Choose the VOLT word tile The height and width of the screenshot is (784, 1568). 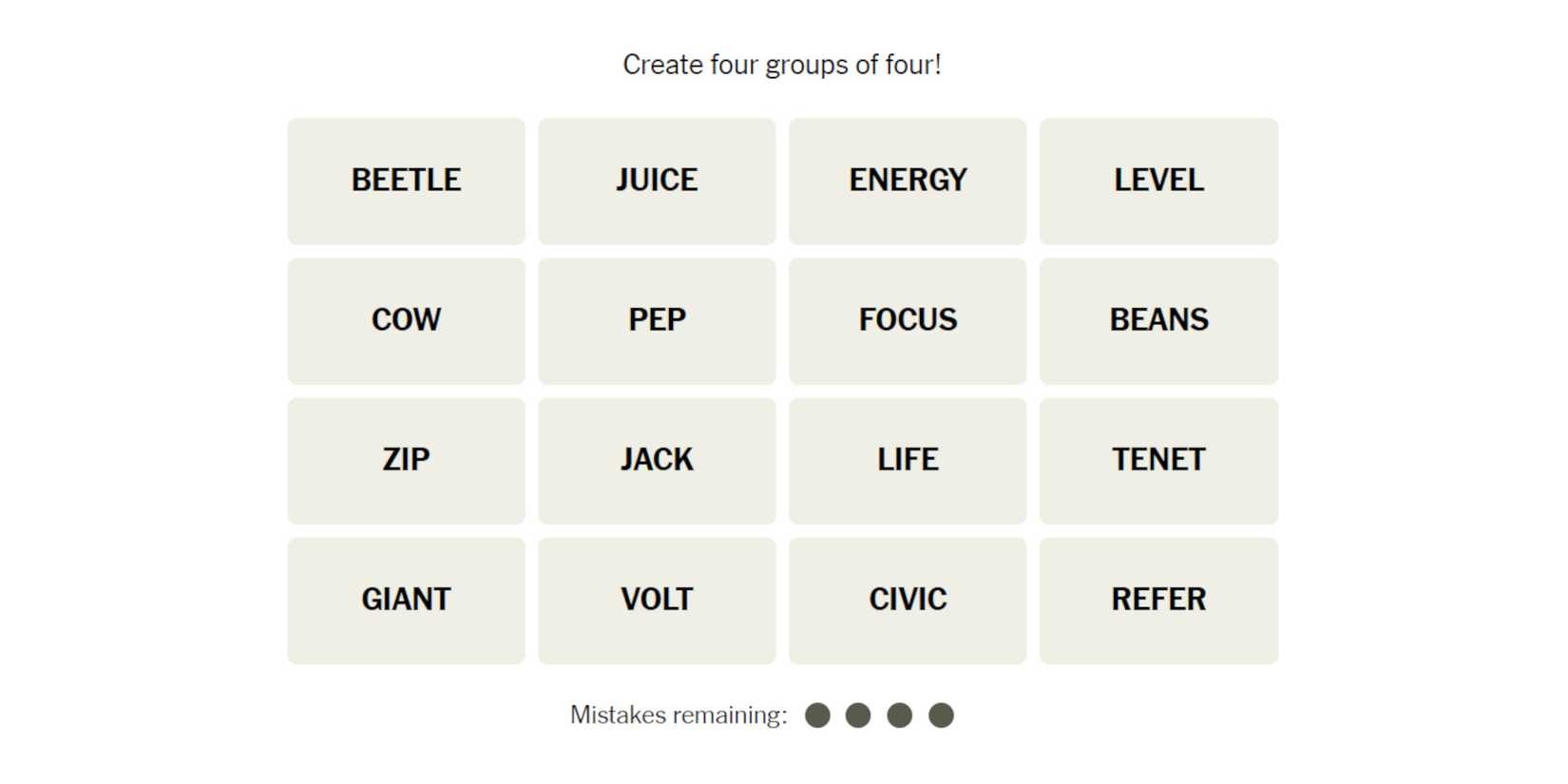pos(657,600)
